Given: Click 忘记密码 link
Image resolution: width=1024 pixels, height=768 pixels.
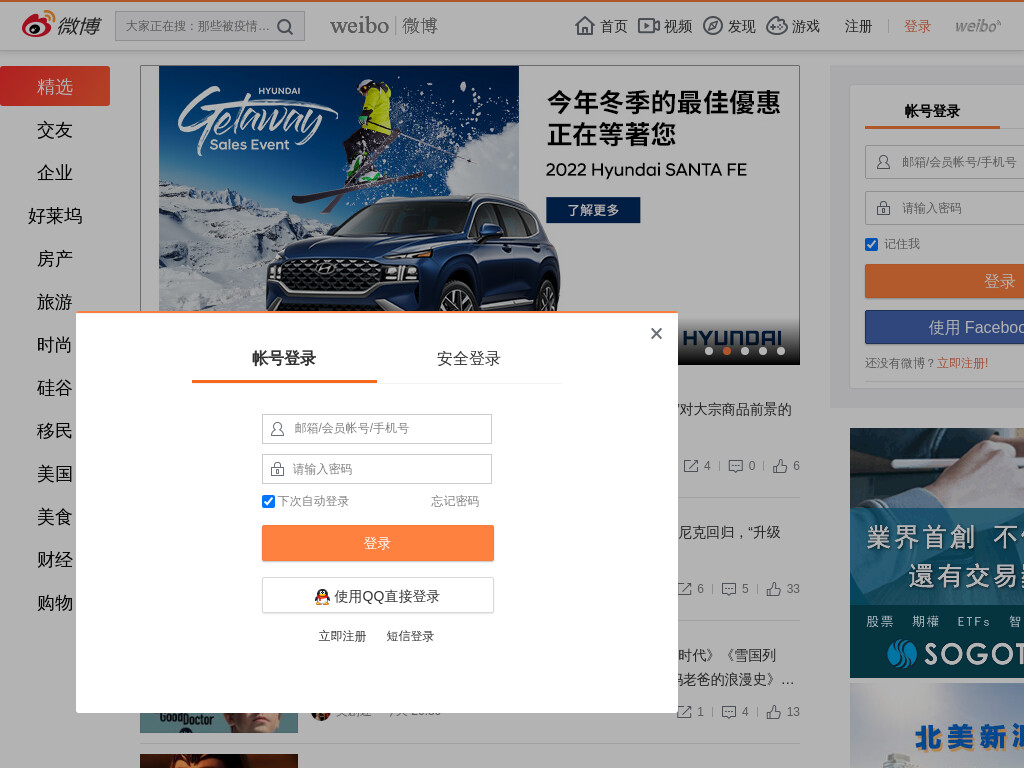Looking at the screenshot, I should point(455,502).
